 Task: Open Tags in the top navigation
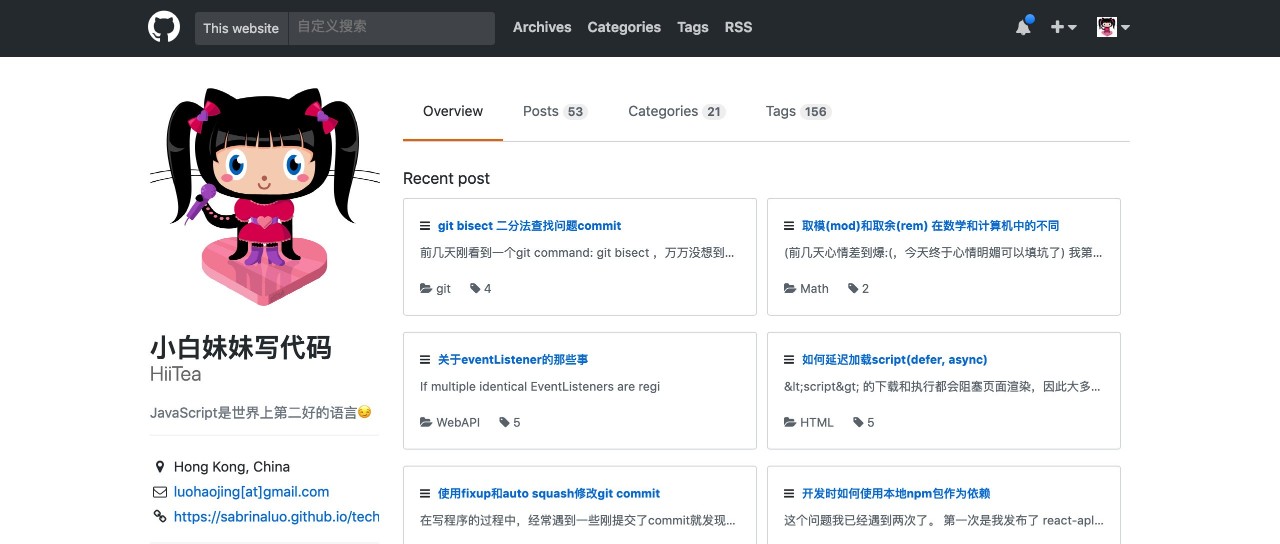pos(692,27)
